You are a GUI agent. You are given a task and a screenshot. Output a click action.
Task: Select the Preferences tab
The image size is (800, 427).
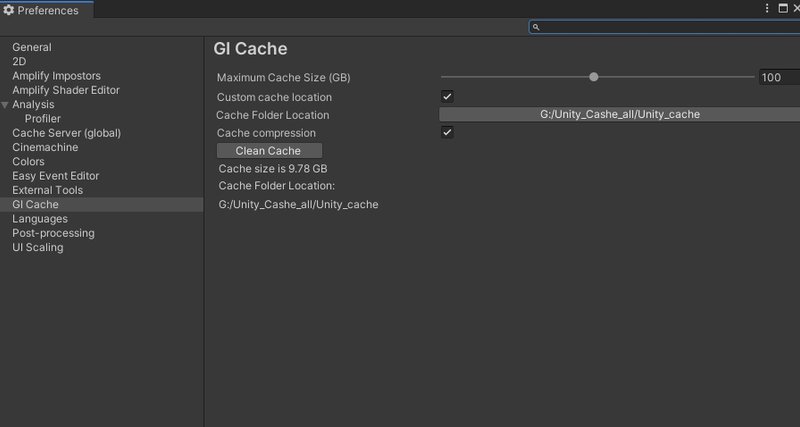(x=47, y=10)
